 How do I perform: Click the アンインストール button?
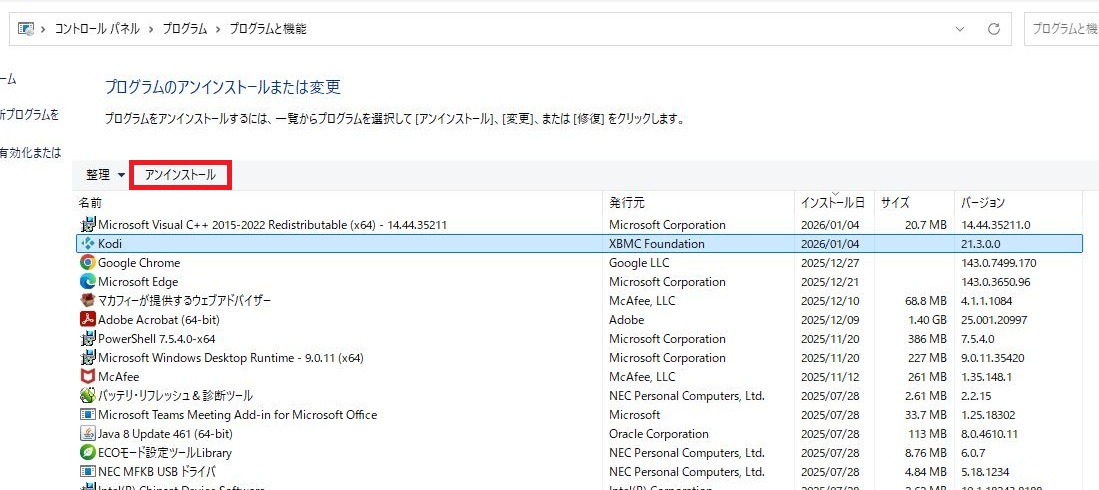pyautogui.click(x=180, y=175)
